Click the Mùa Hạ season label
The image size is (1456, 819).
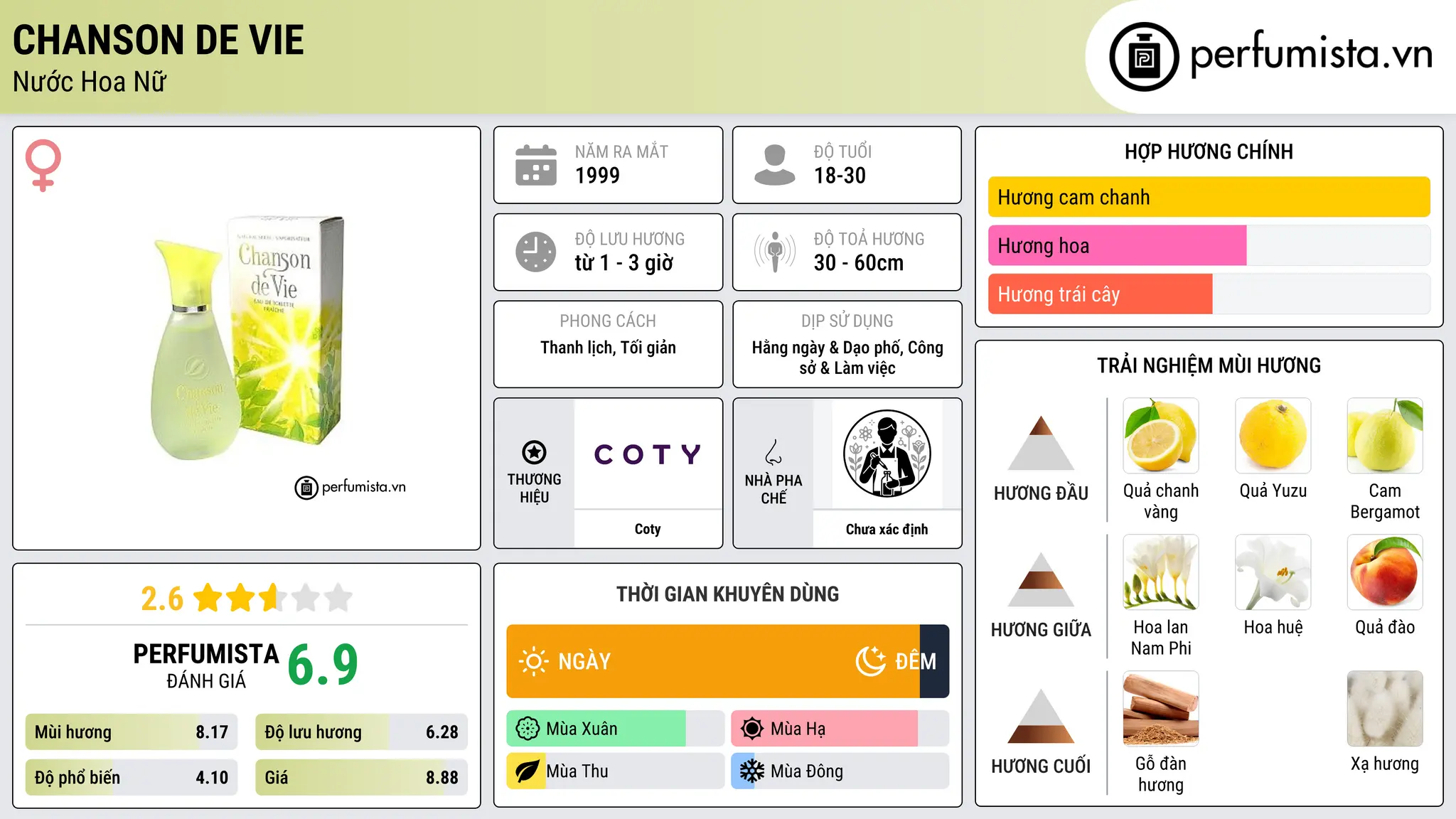click(798, 729)
